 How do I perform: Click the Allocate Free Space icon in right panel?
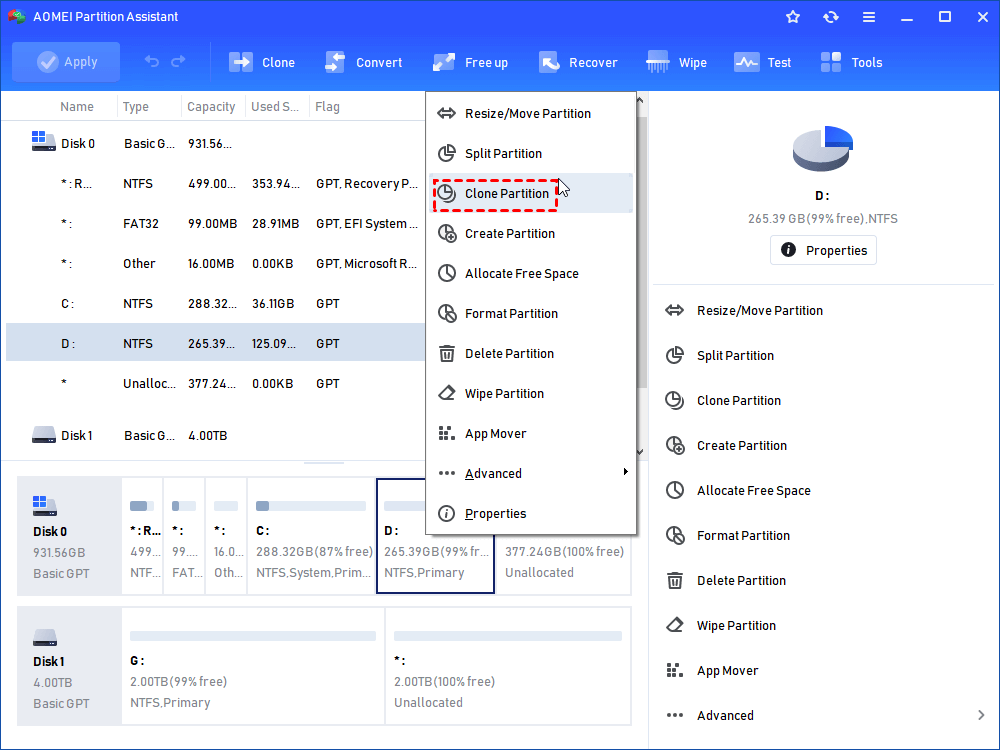coord(675,490)
